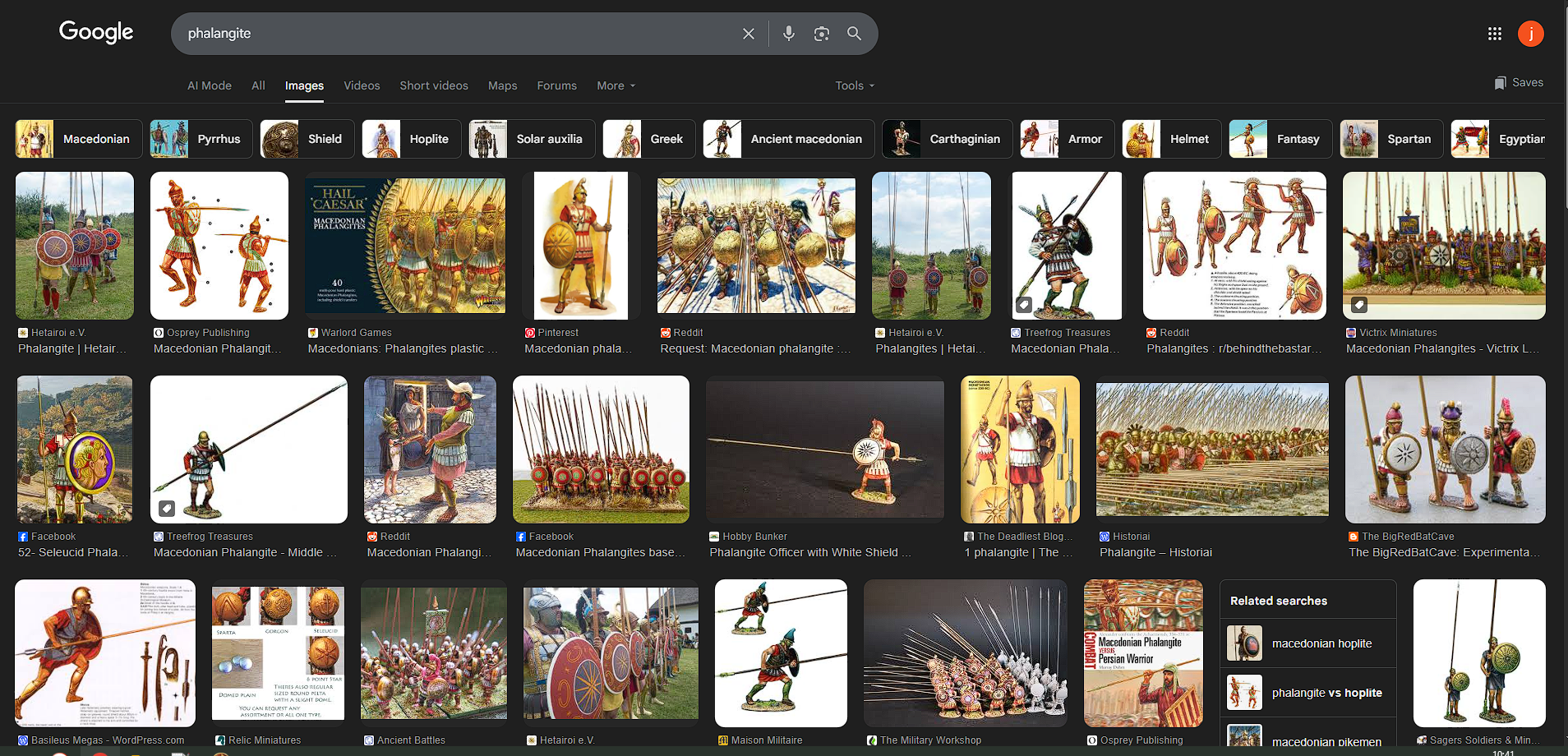Viewport: 1568px width, 756px height.
Task: Click the Deadliest Blog source favicon
Action: tap(969, 537)
